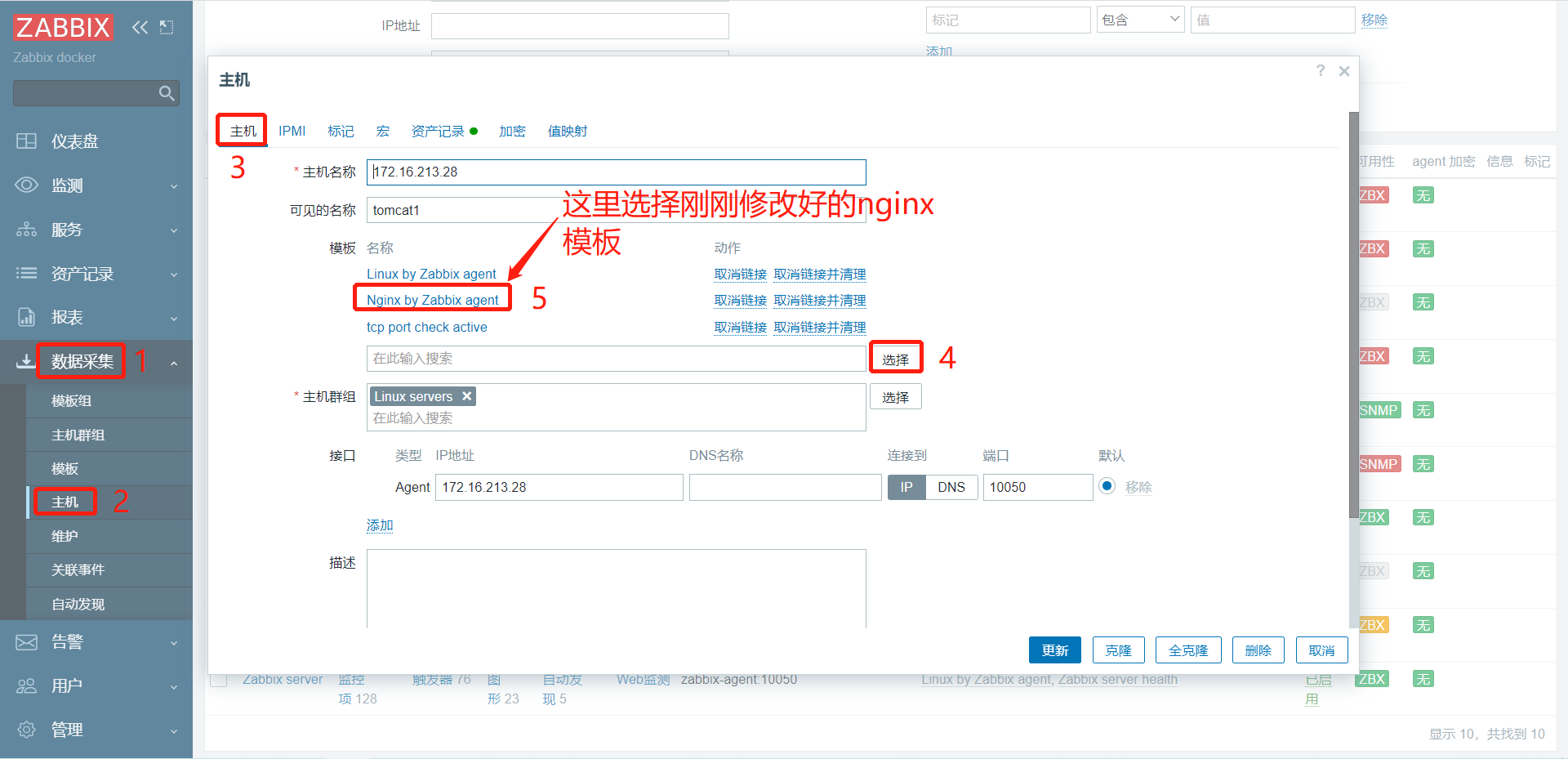Viewport: 1568px width, 759px height.
Task: Click 取消链接并清理 for Nginx by Zabbix agent
Action: (820, 300)
